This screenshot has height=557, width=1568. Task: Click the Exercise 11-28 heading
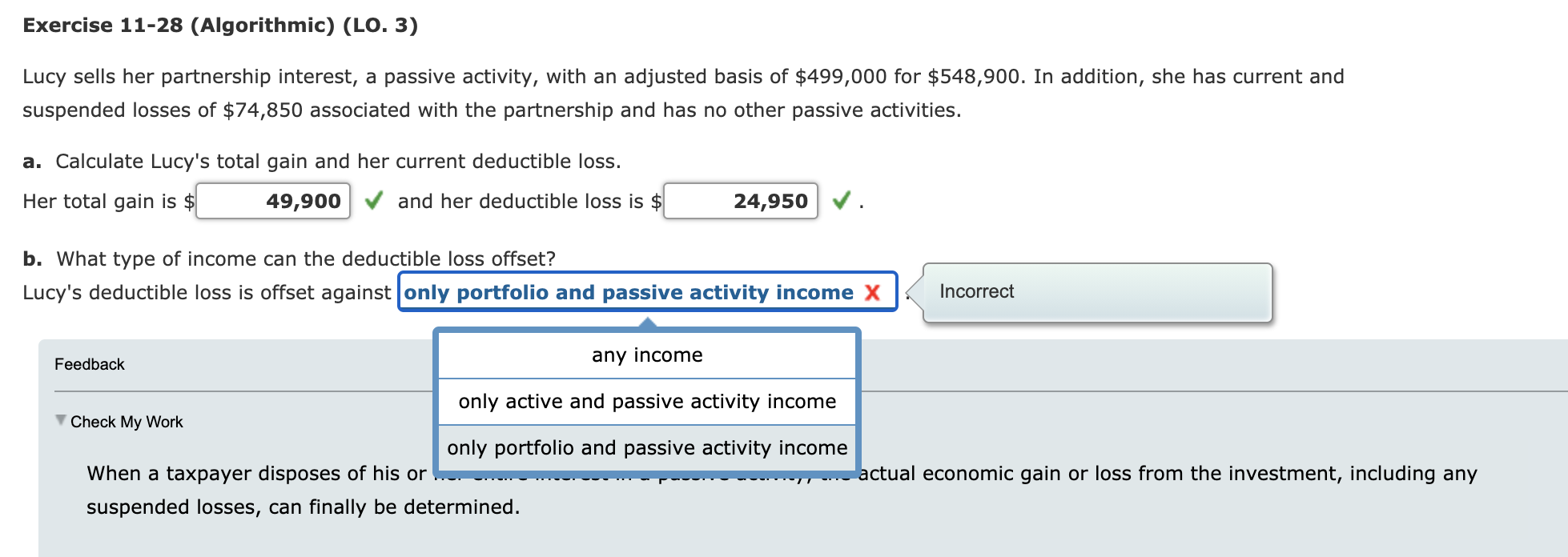click(219, 25)
